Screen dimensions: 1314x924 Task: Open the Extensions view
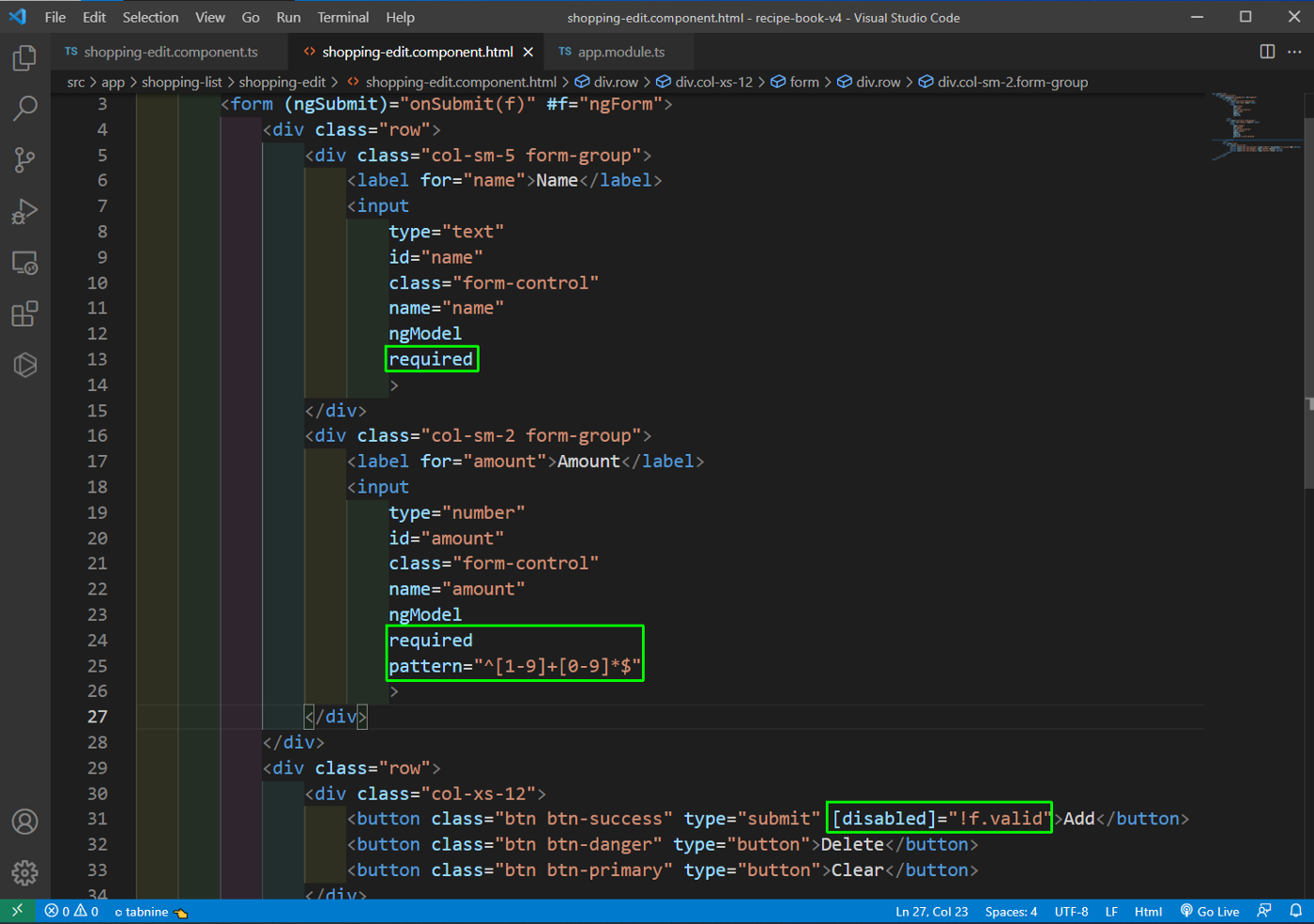[x=25, y=313]
